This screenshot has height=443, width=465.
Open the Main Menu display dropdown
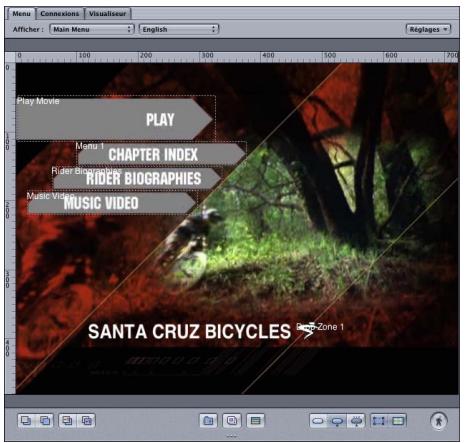(92, 29)
